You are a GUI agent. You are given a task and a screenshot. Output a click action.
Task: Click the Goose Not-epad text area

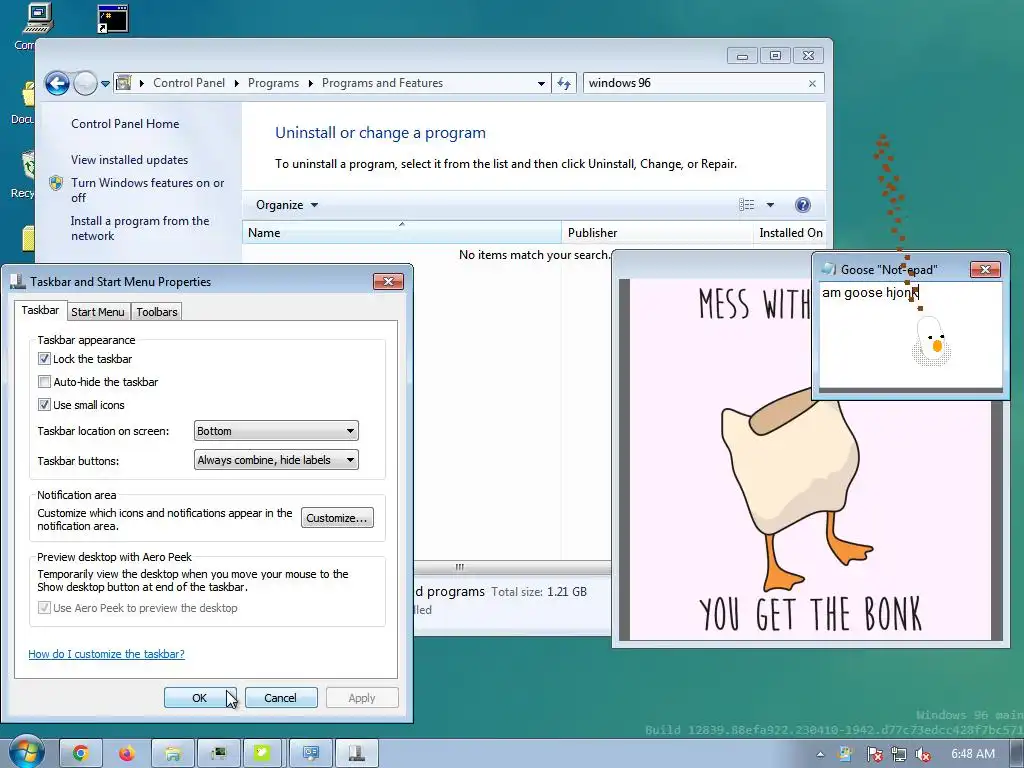point(910,335)
